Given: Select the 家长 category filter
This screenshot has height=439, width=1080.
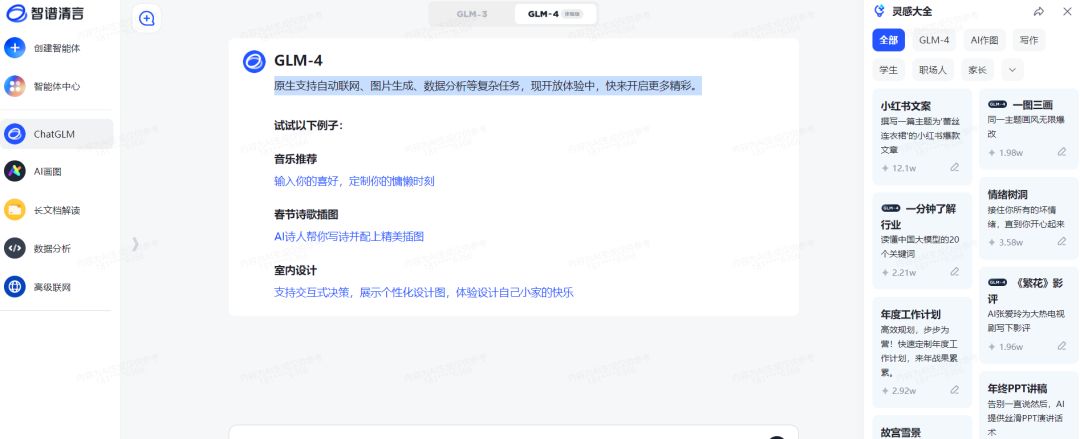Looking at the screenshot, I should (977, 70).
